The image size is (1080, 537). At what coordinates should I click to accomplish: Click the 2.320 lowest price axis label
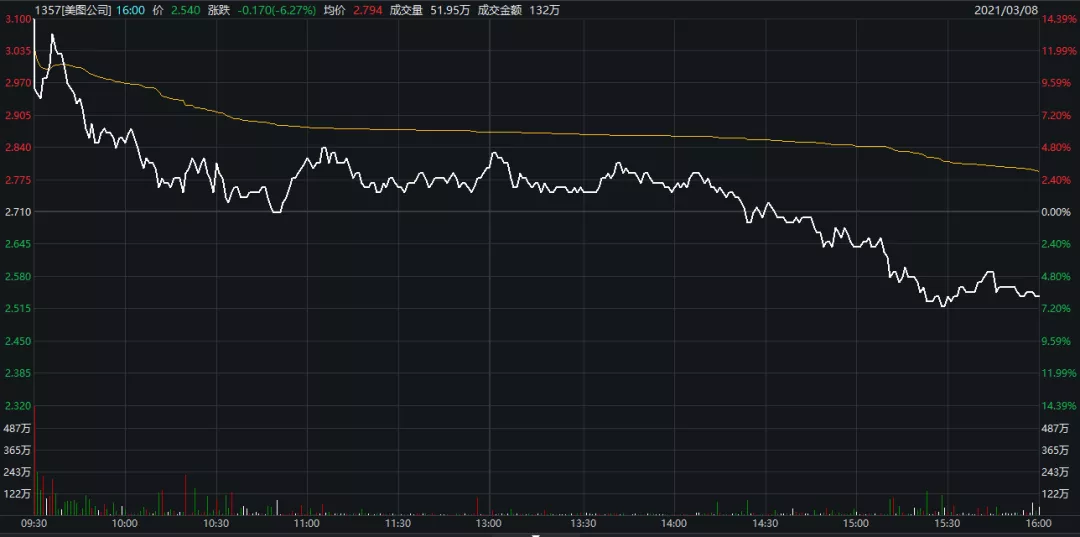(17, 406)
